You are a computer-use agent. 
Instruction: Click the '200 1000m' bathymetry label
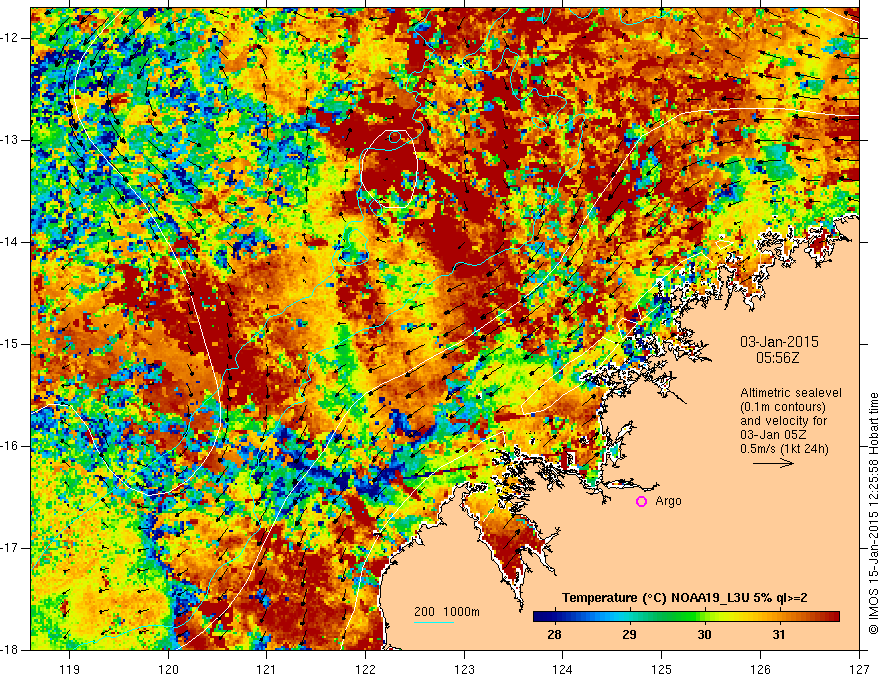(447, 612)
